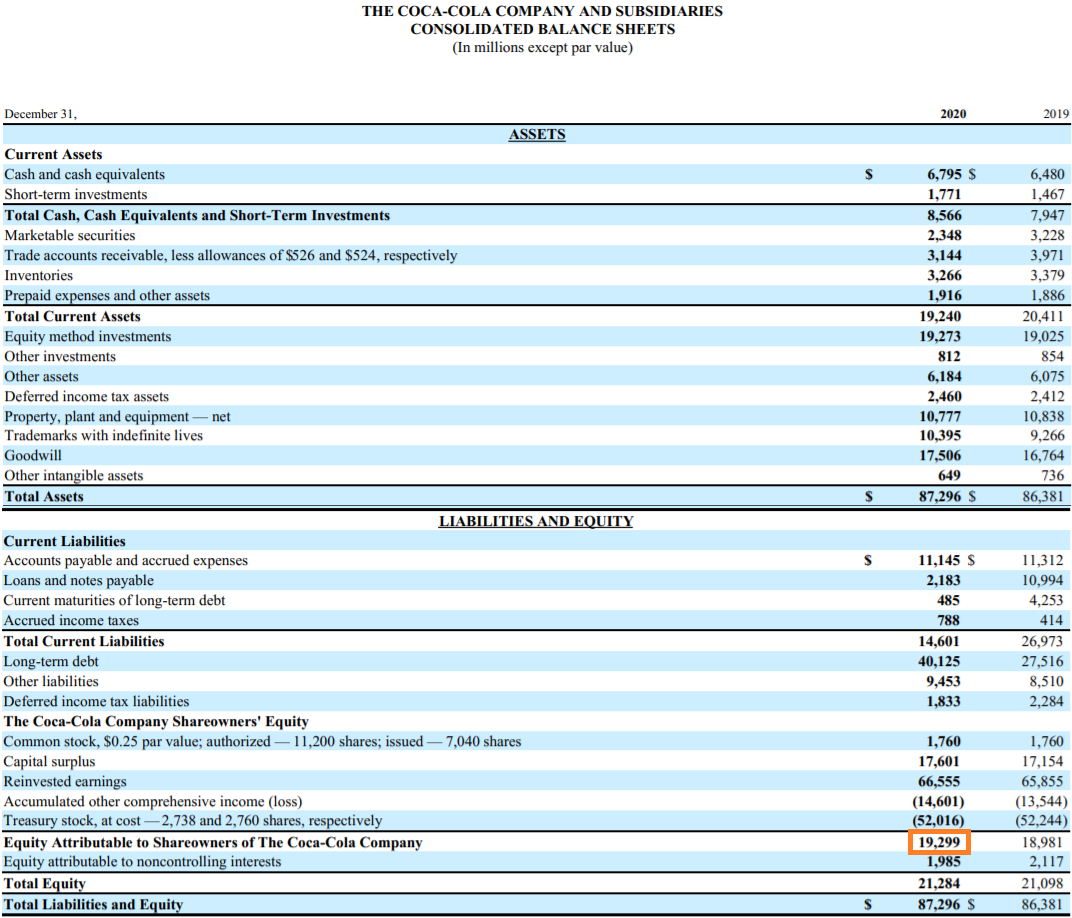The height and width of the screenshot is (918, 1072).
Task: Select 2020 trademarks value 10,395
Action: point(940,435)
